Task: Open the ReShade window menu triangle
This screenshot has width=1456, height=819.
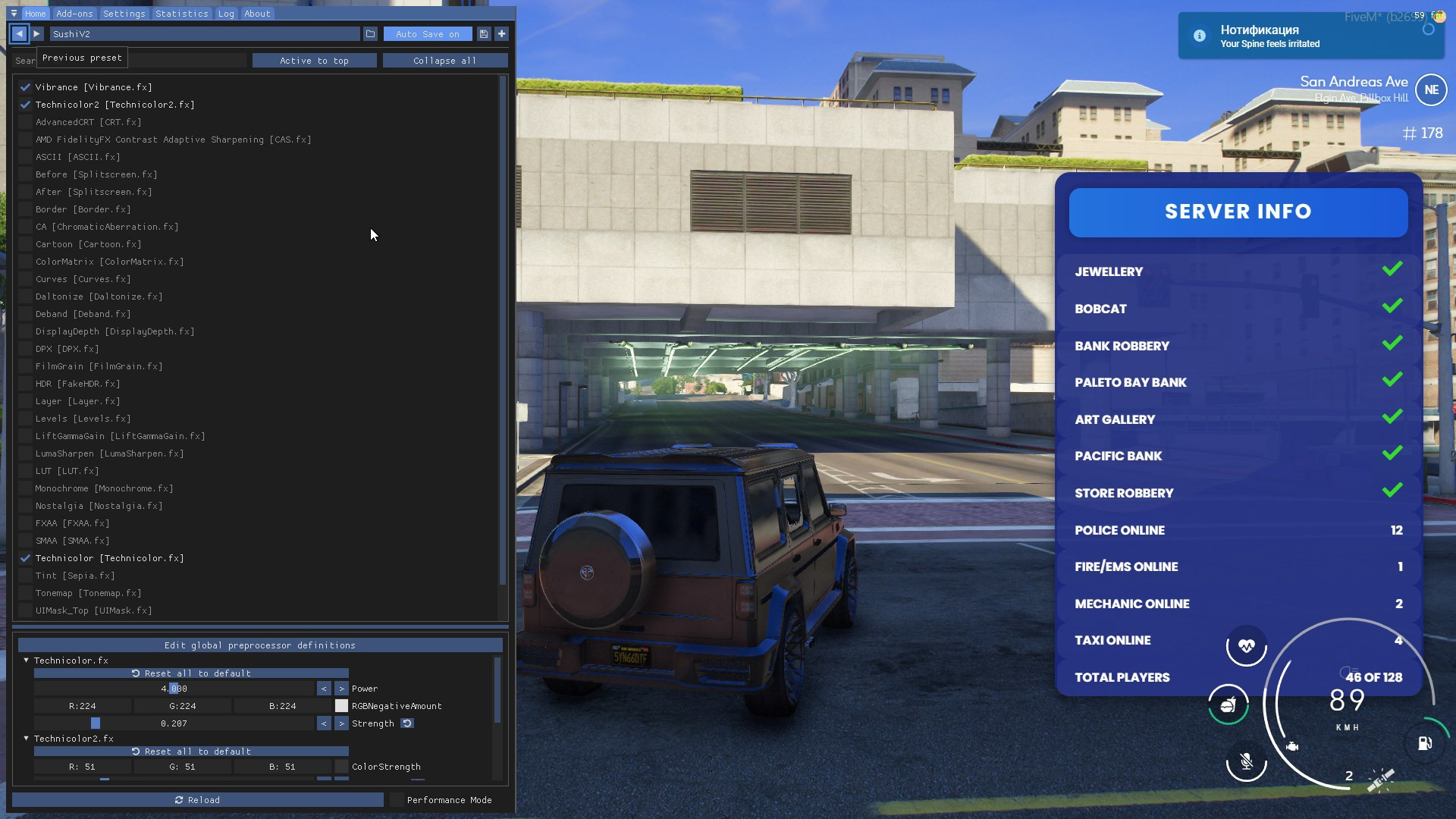Action: (x=14, y=14)
